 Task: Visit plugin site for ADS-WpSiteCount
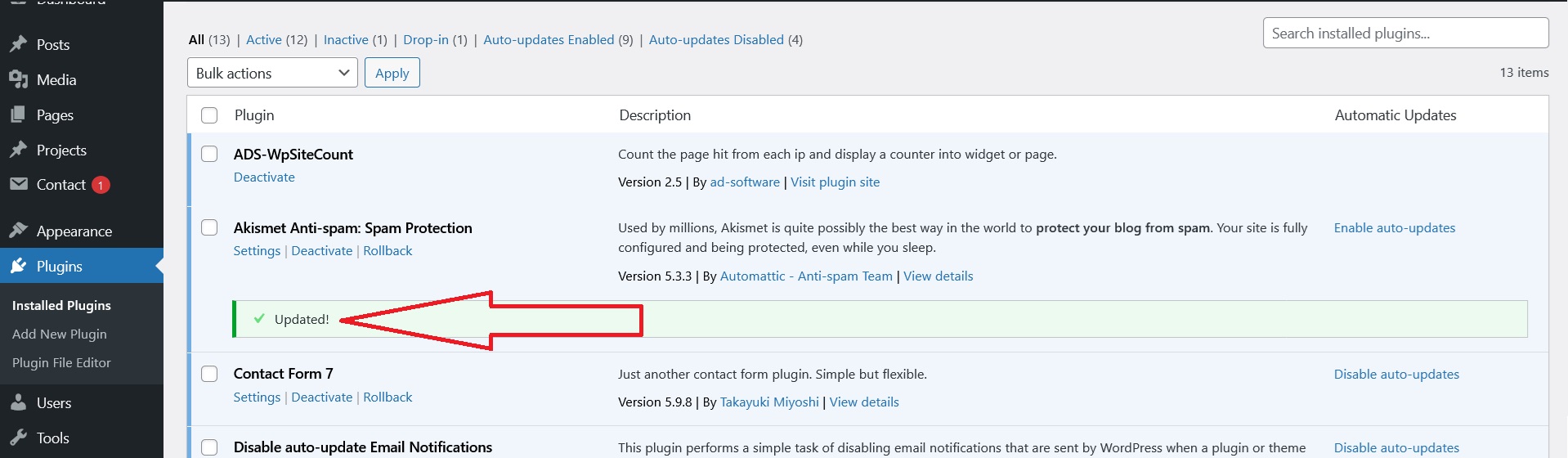click(835, 182)
